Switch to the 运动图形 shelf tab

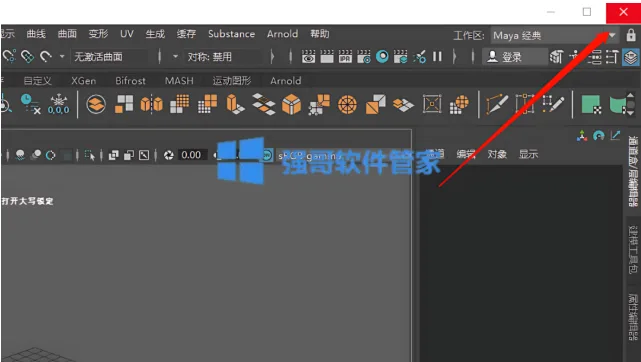pyautogui.click(x=232, y=81)
